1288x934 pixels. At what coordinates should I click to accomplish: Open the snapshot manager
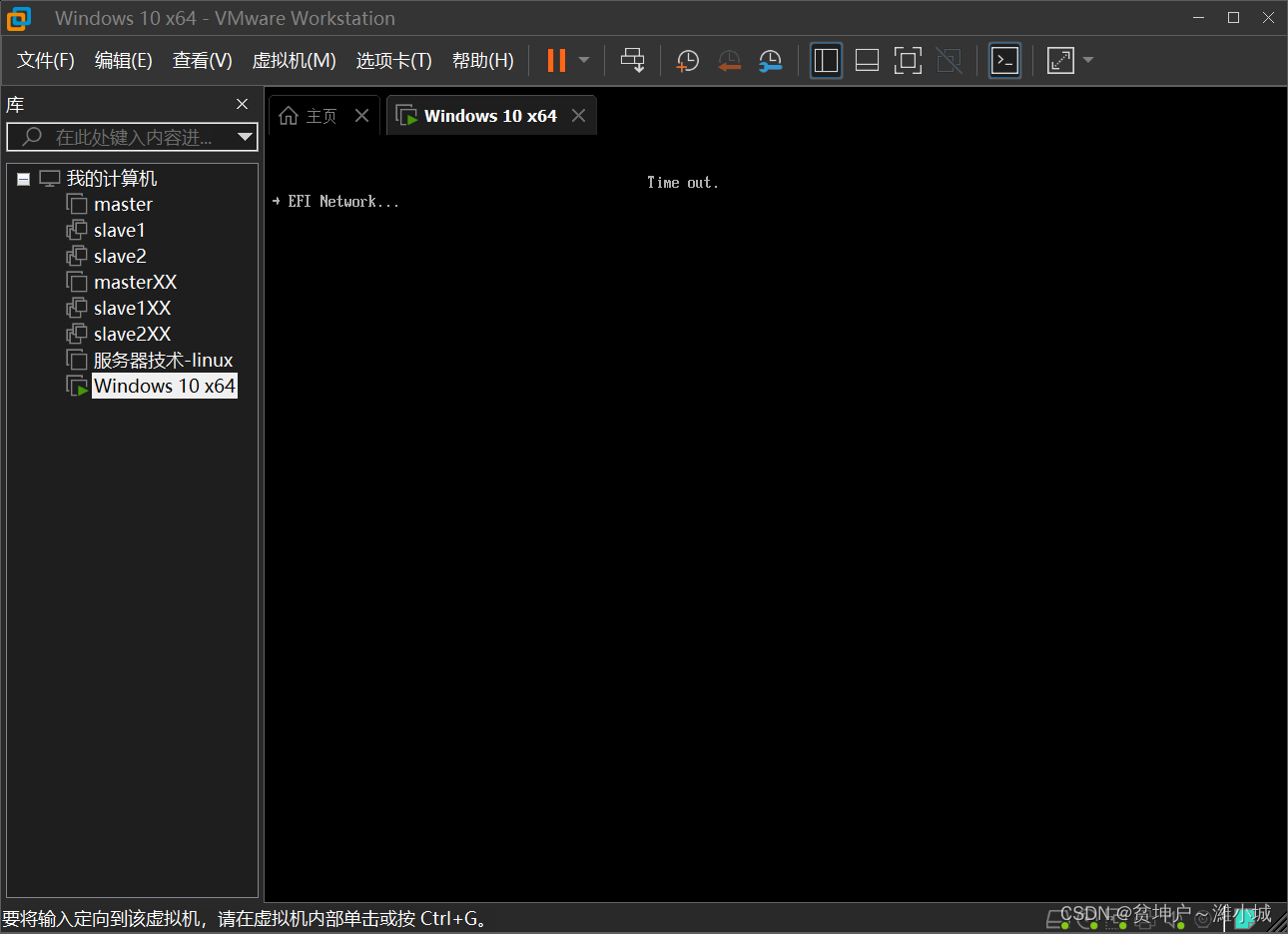[770, 61]
